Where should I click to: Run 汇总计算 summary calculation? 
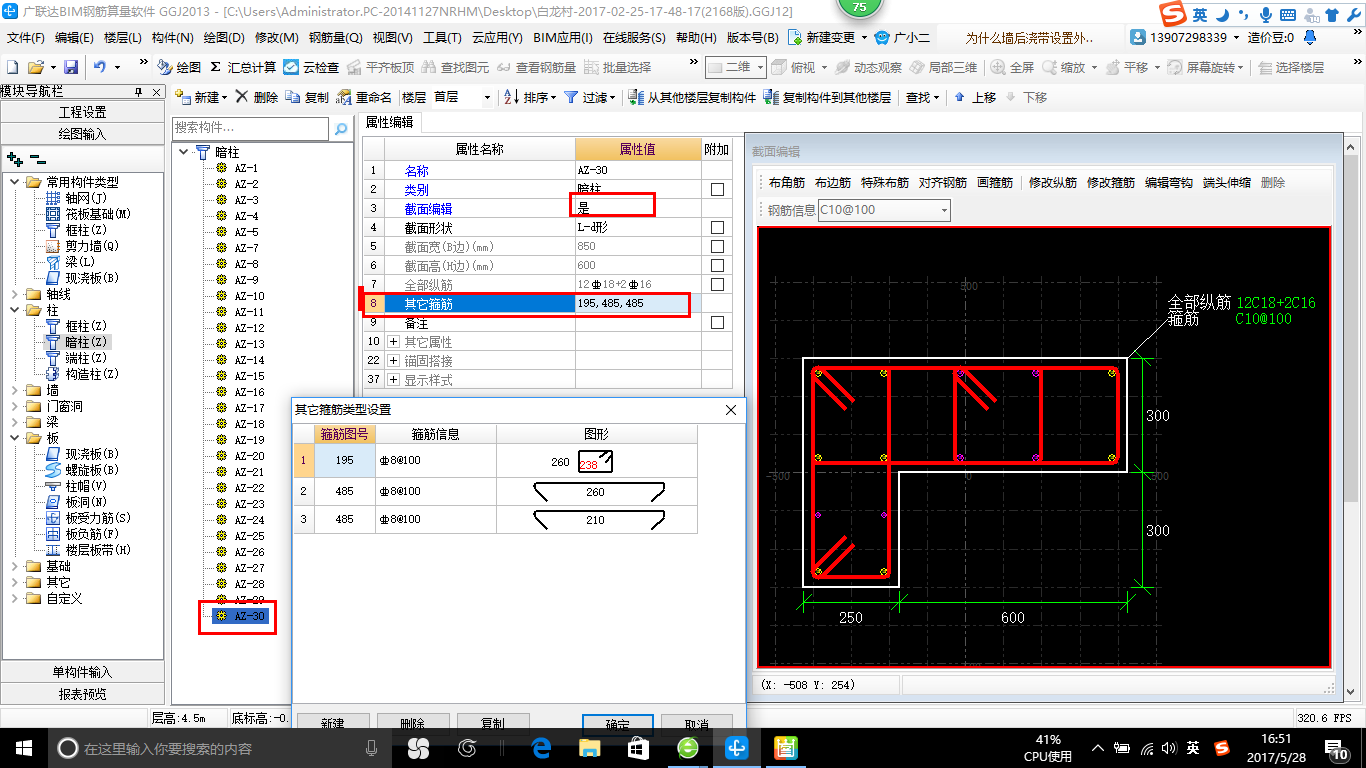pos(242,67)
